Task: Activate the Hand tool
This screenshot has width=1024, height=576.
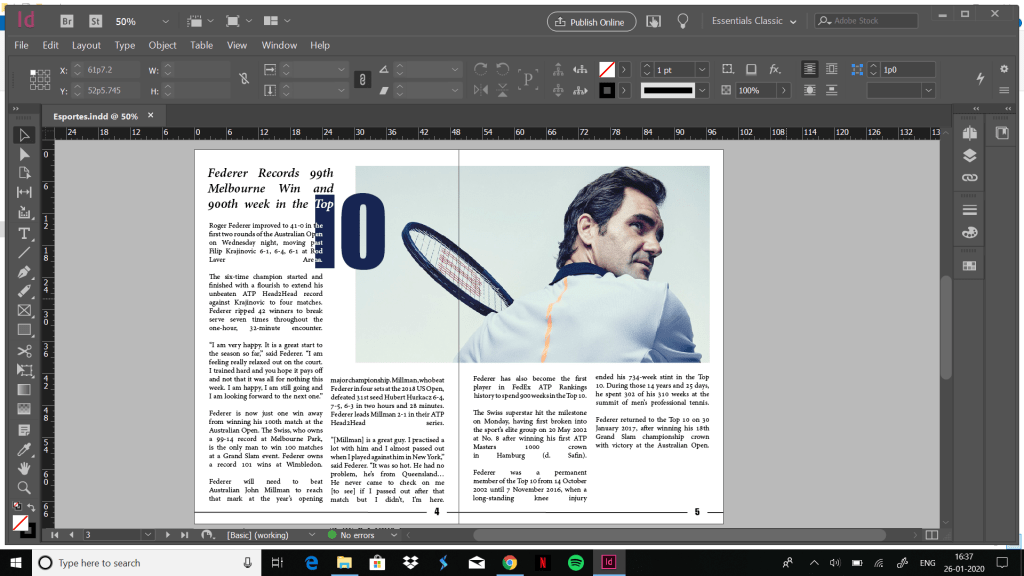Action: 24,468
